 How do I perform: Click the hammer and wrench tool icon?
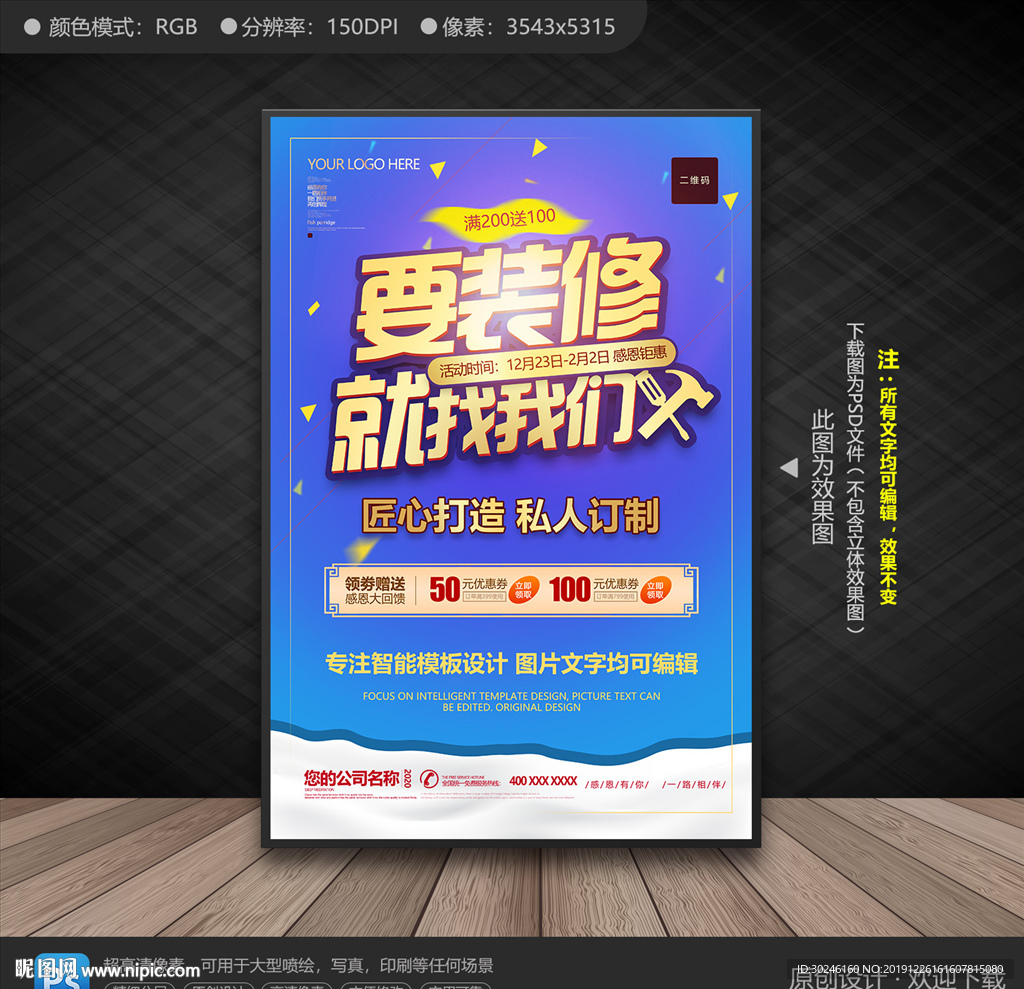(674, 406)
